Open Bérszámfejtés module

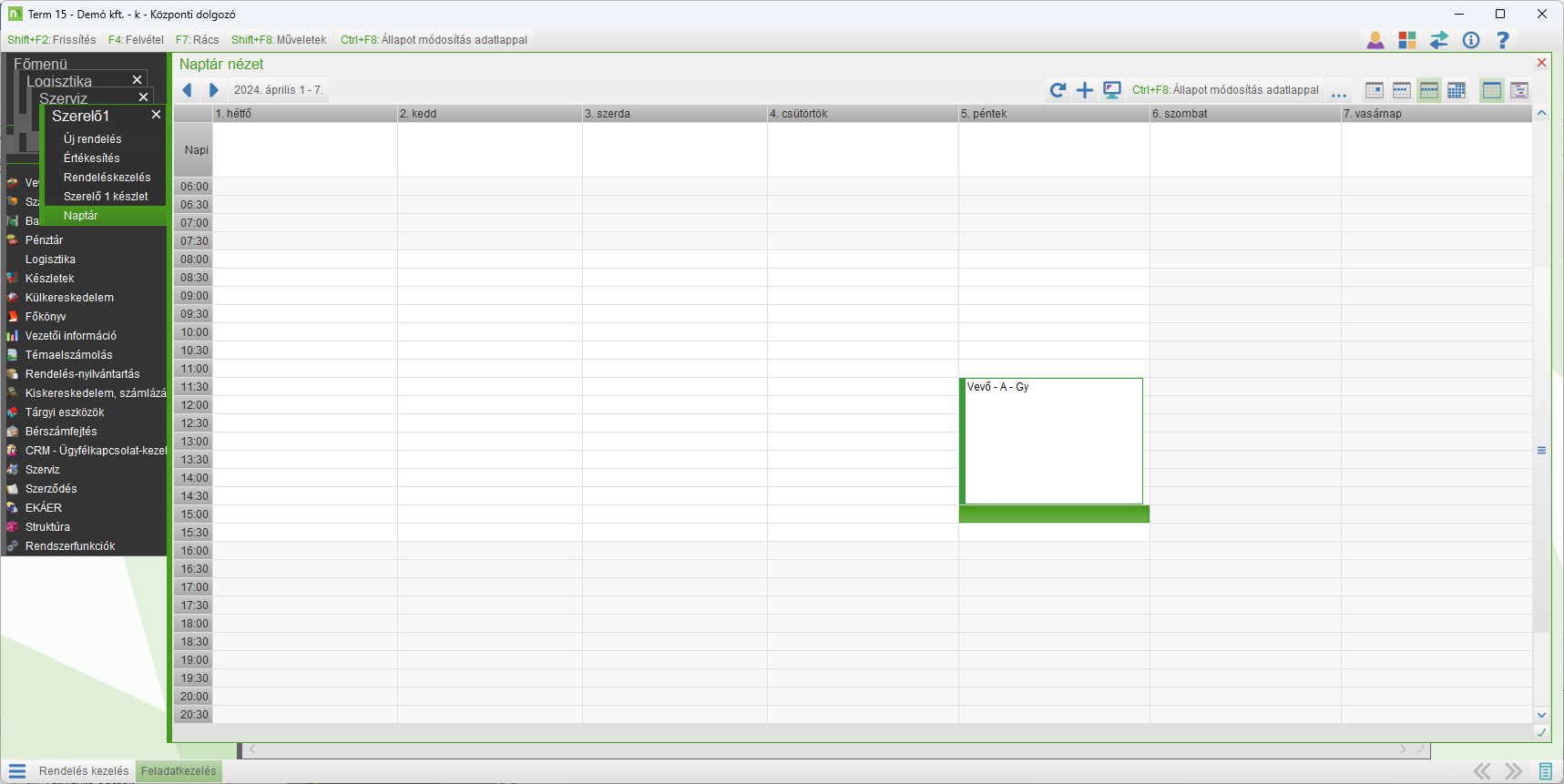point(61,432)
